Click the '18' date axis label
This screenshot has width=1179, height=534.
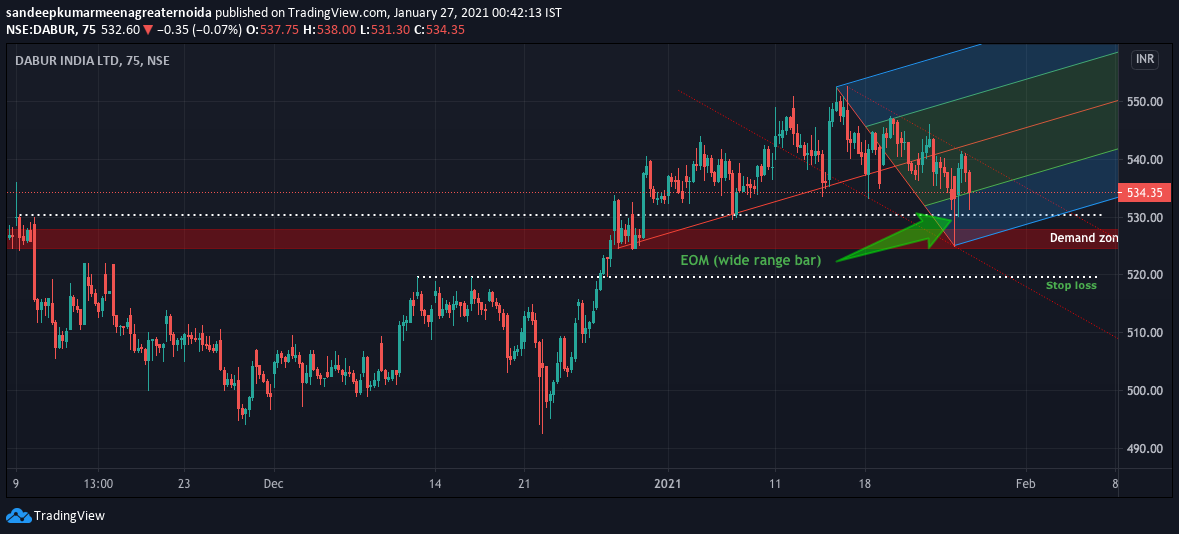865,484
